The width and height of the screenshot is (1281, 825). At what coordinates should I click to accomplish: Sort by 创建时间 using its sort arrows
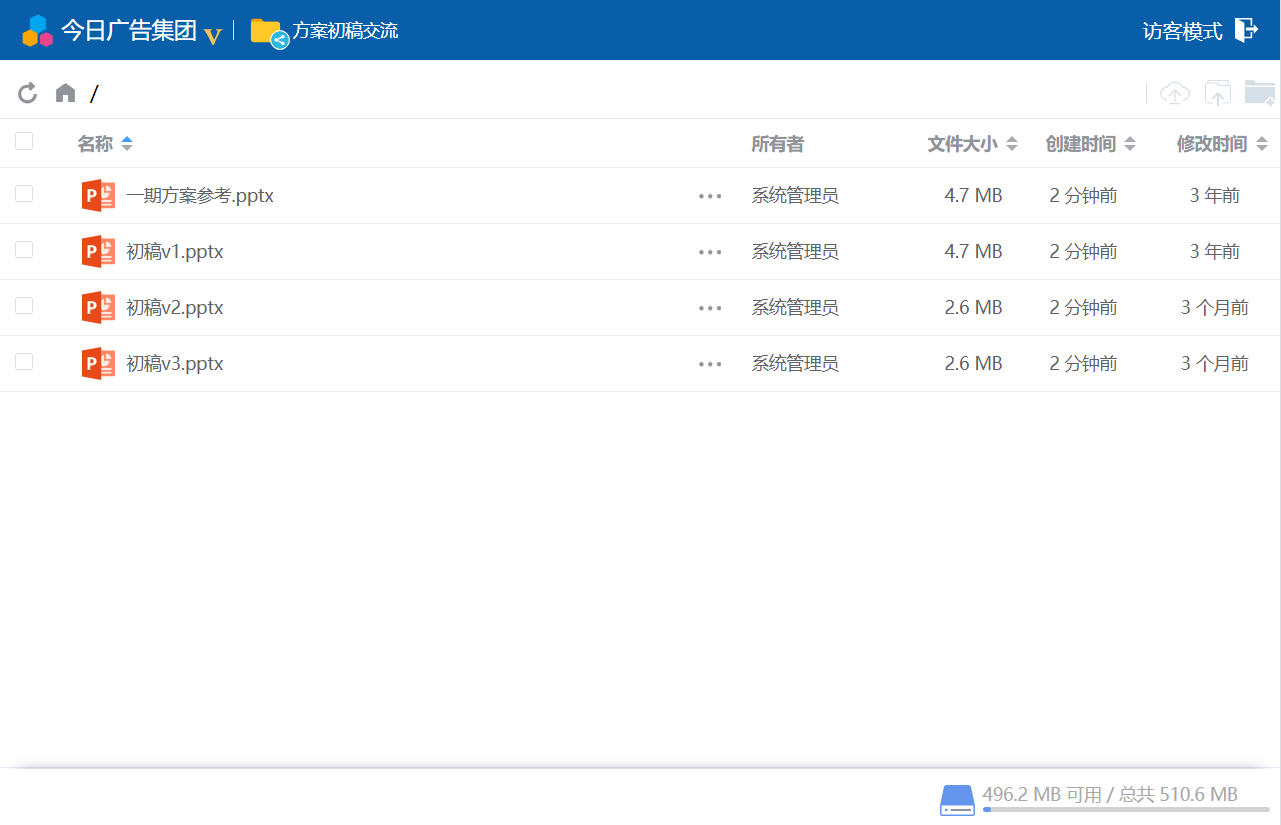click(x=1130, y=144)
